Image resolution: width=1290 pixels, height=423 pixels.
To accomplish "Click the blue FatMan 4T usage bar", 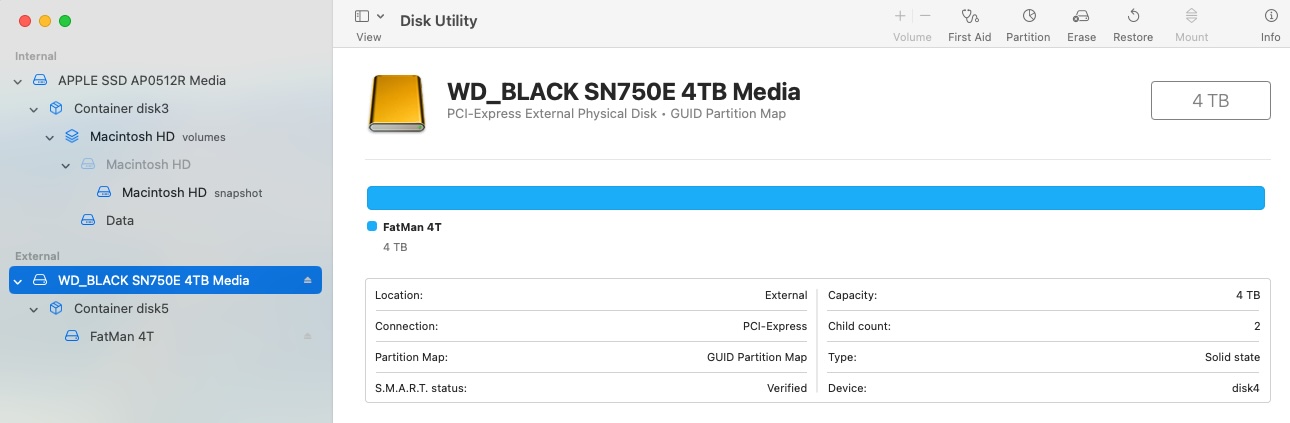I will [815, 198].
